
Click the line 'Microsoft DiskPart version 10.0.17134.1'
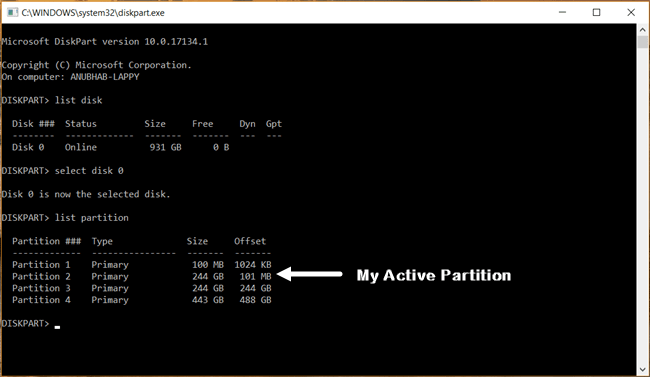(x=104, y=41)
